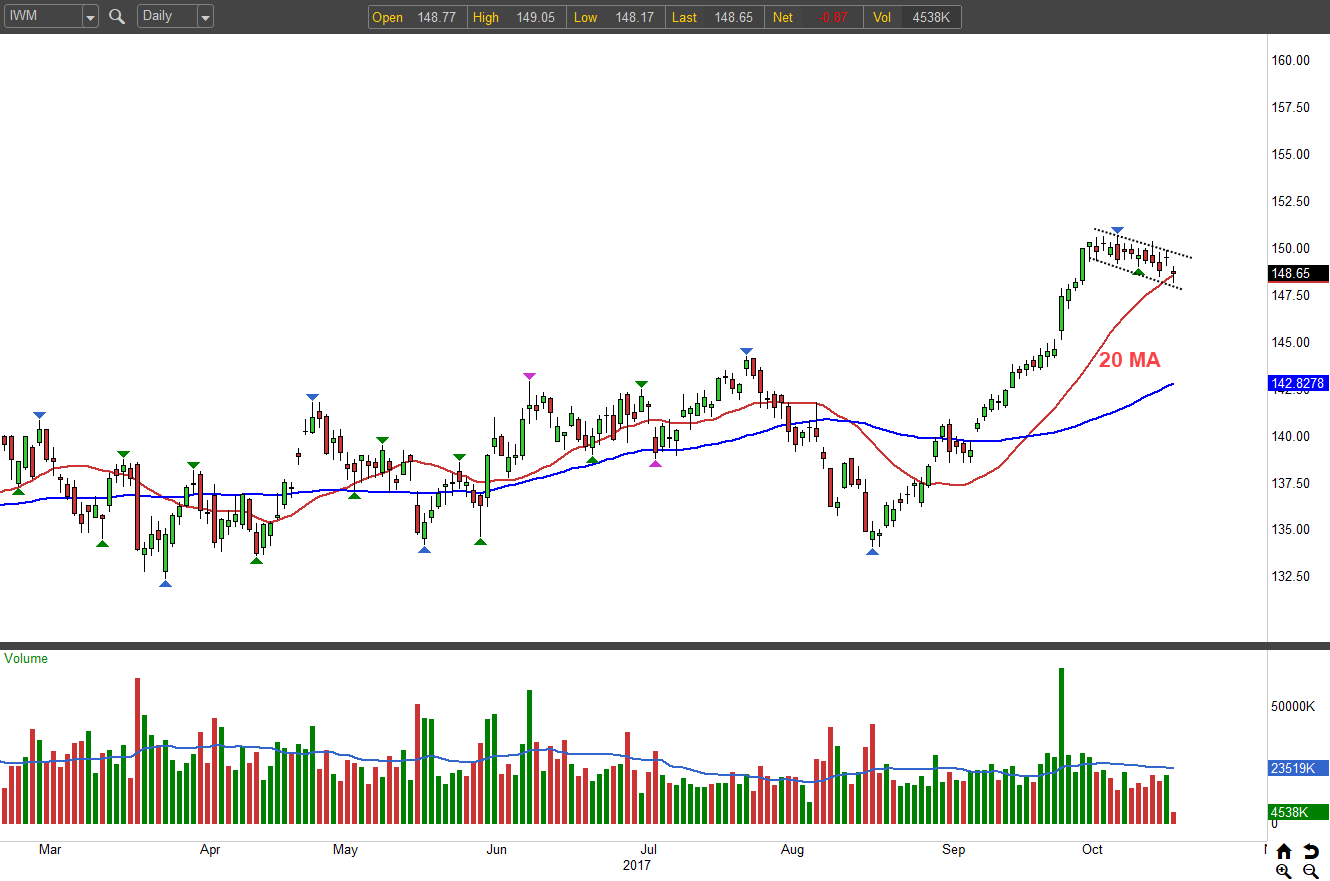Reset chart with the home icon
The height and width of the screenshot is (881, 1330).
point(1284,851)
